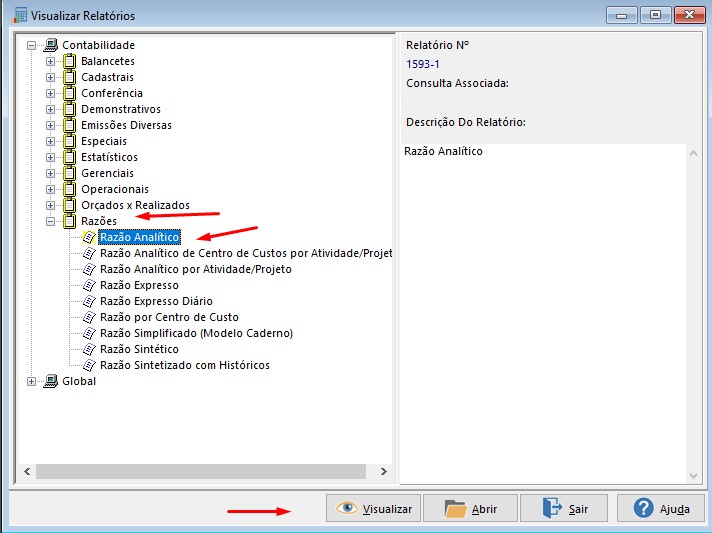Open help with Ajuda button
Screen dimensions: 712x533
[x=661, y=508]
